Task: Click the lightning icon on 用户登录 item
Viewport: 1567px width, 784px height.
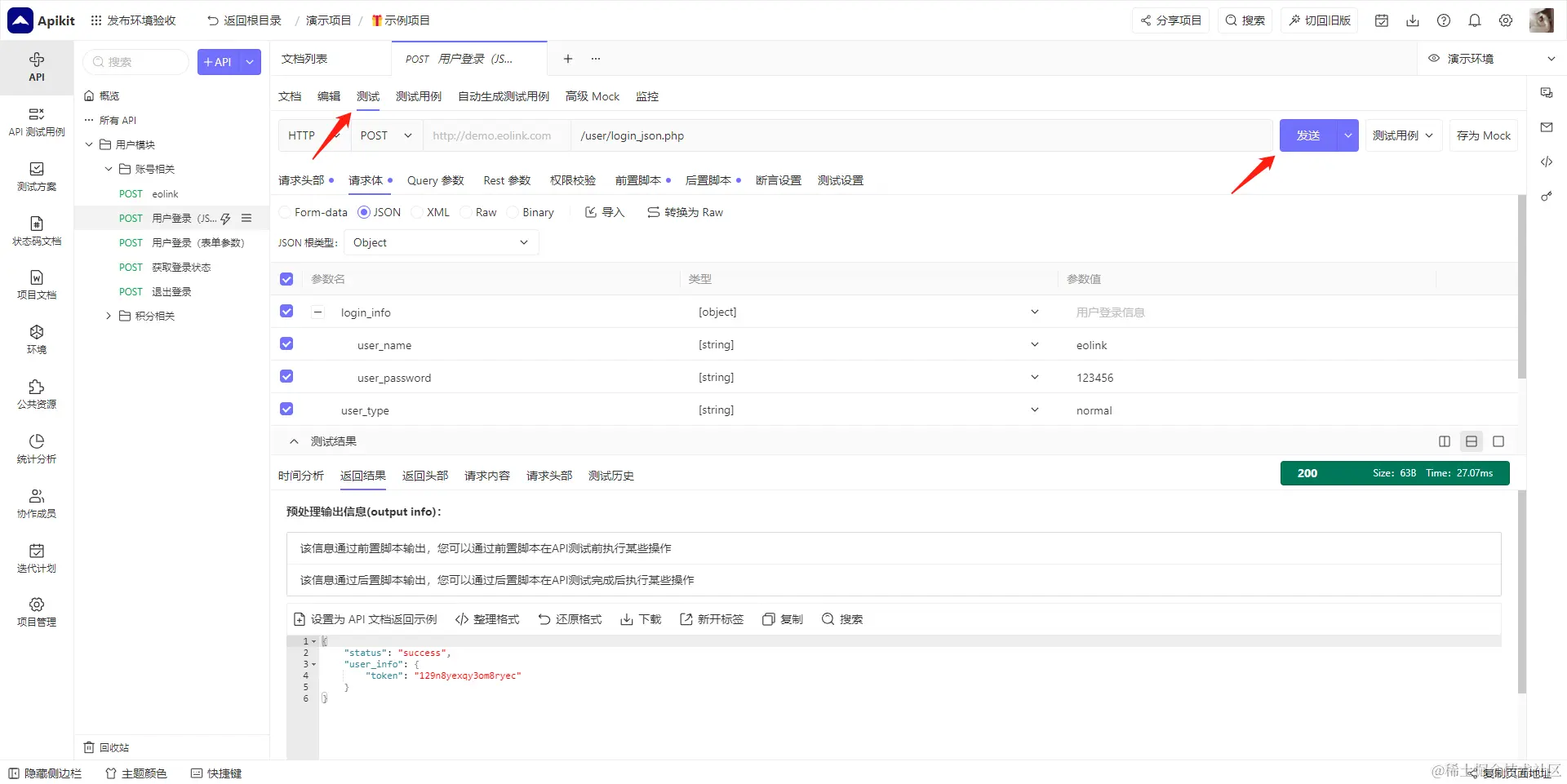Action: point(225,219)
